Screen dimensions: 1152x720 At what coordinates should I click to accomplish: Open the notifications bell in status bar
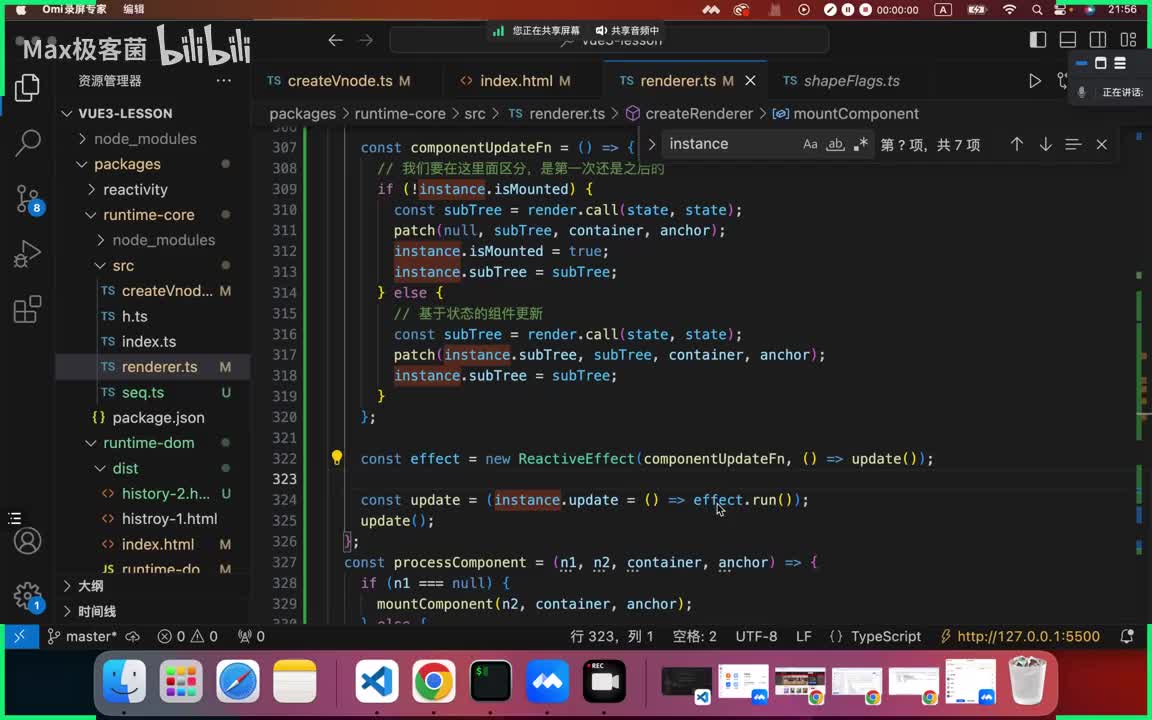click(x=1126, y=636)
